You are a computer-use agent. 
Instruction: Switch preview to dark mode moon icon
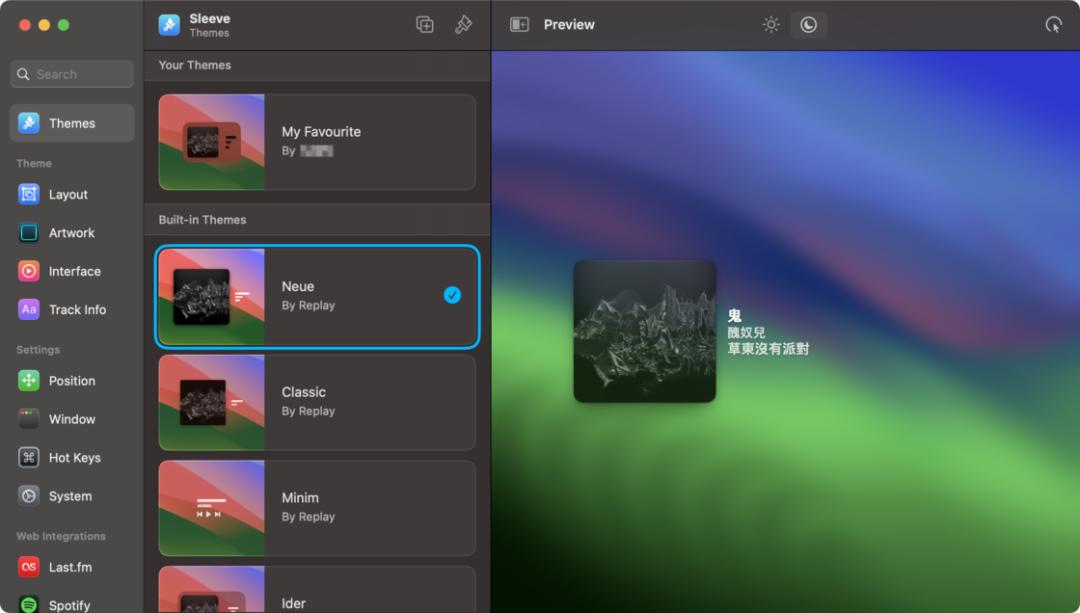(x=808, y=25)
